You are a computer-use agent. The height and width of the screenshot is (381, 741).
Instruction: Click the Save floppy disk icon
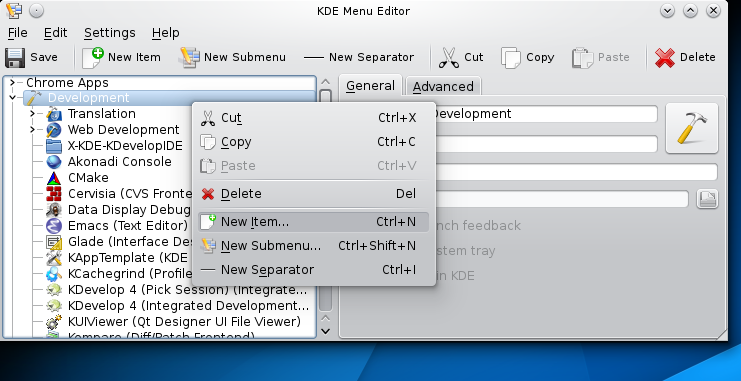point(15,58)
